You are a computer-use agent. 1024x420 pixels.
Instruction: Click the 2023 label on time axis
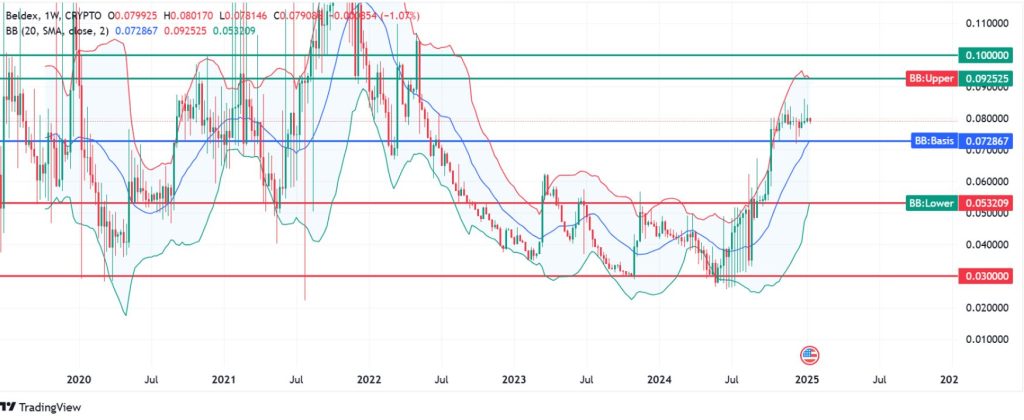click(x=514, y=380)
